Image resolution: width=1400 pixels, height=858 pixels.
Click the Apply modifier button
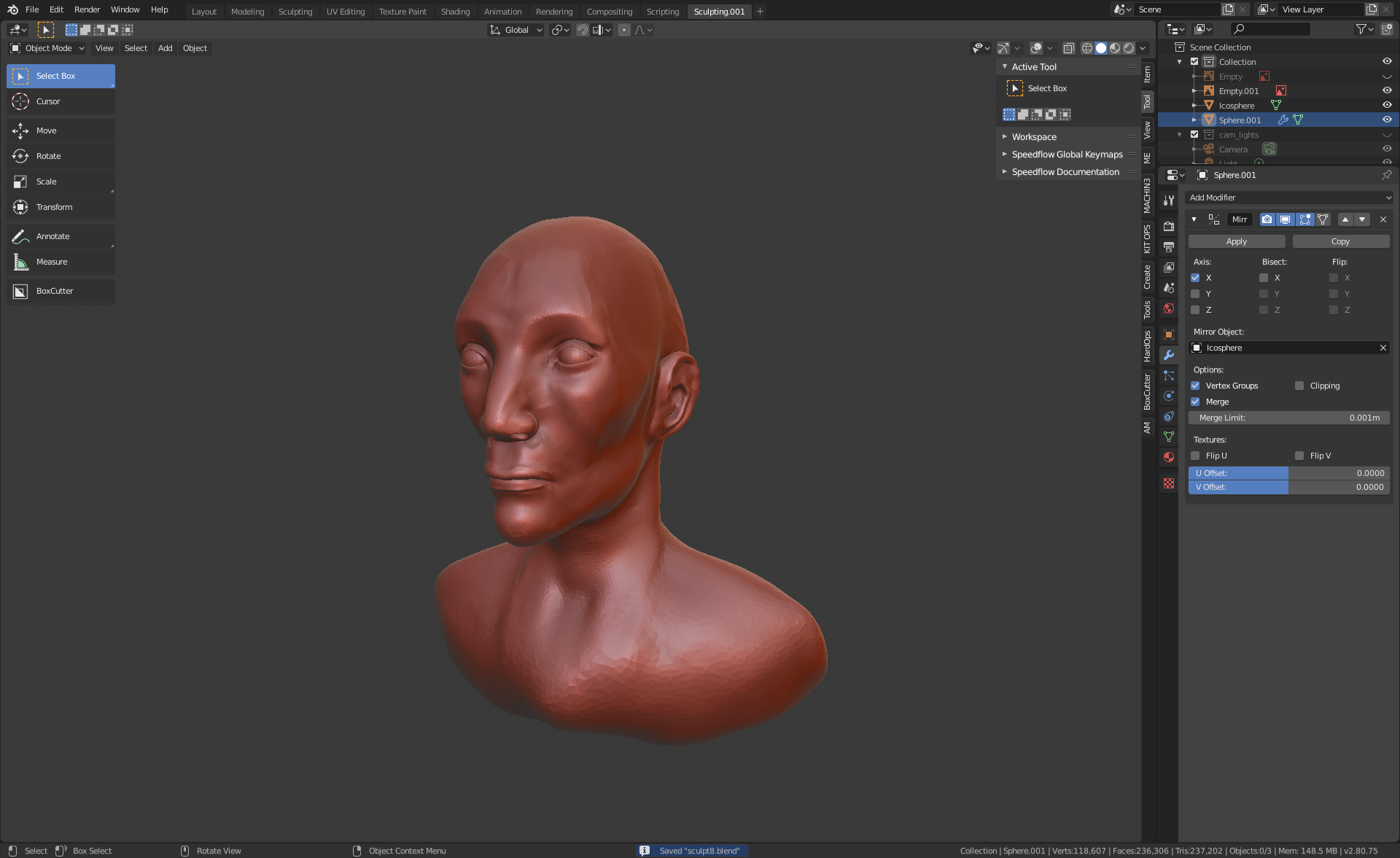point(1236,241)
